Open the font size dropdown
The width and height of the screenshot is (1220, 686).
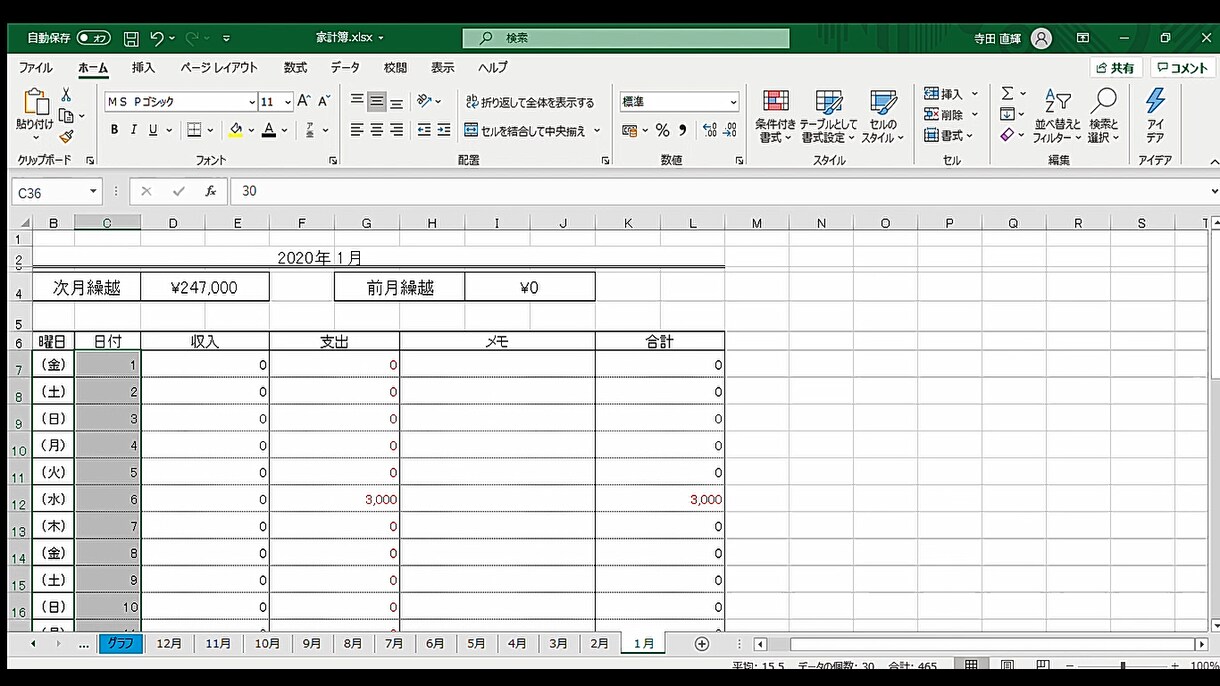288,102
